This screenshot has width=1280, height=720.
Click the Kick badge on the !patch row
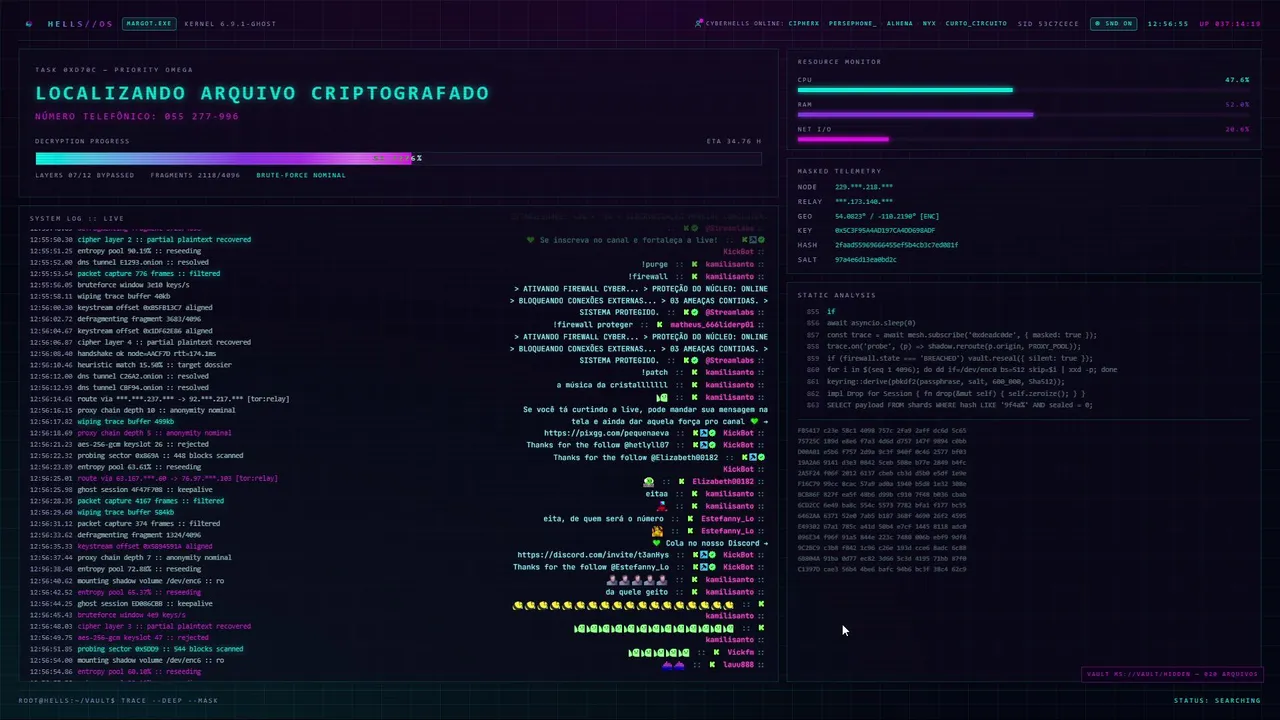(694, 372)
